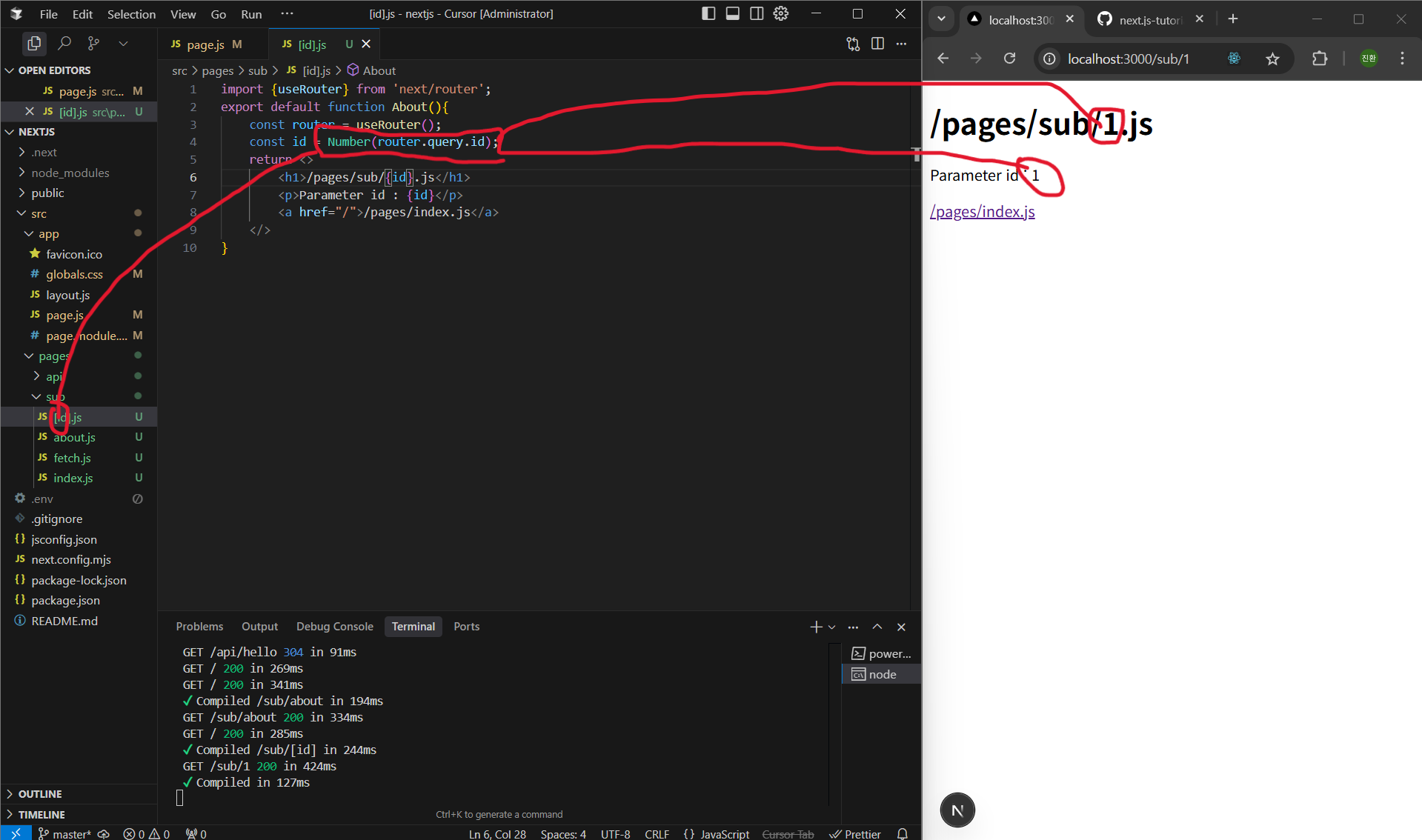This screenshot has height=840, width=1422.
Task: Bookmark the page with the star icon
Action: pyautogui.click(x=1273, y=59)
